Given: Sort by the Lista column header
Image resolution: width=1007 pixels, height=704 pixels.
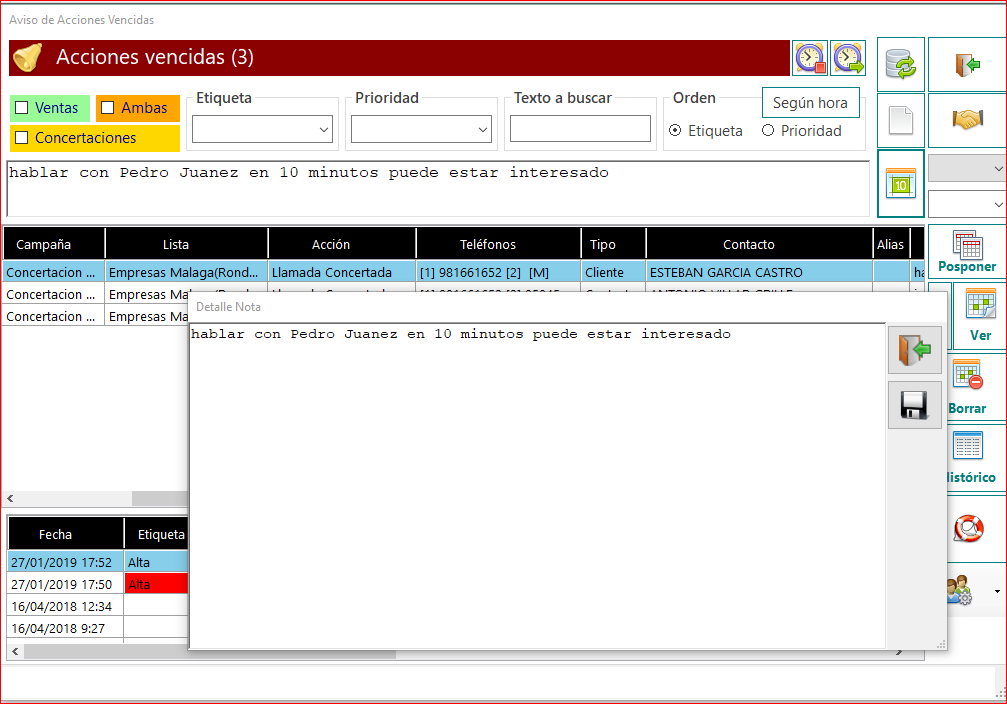Looking at the screenshot, I should click(186, 244).
